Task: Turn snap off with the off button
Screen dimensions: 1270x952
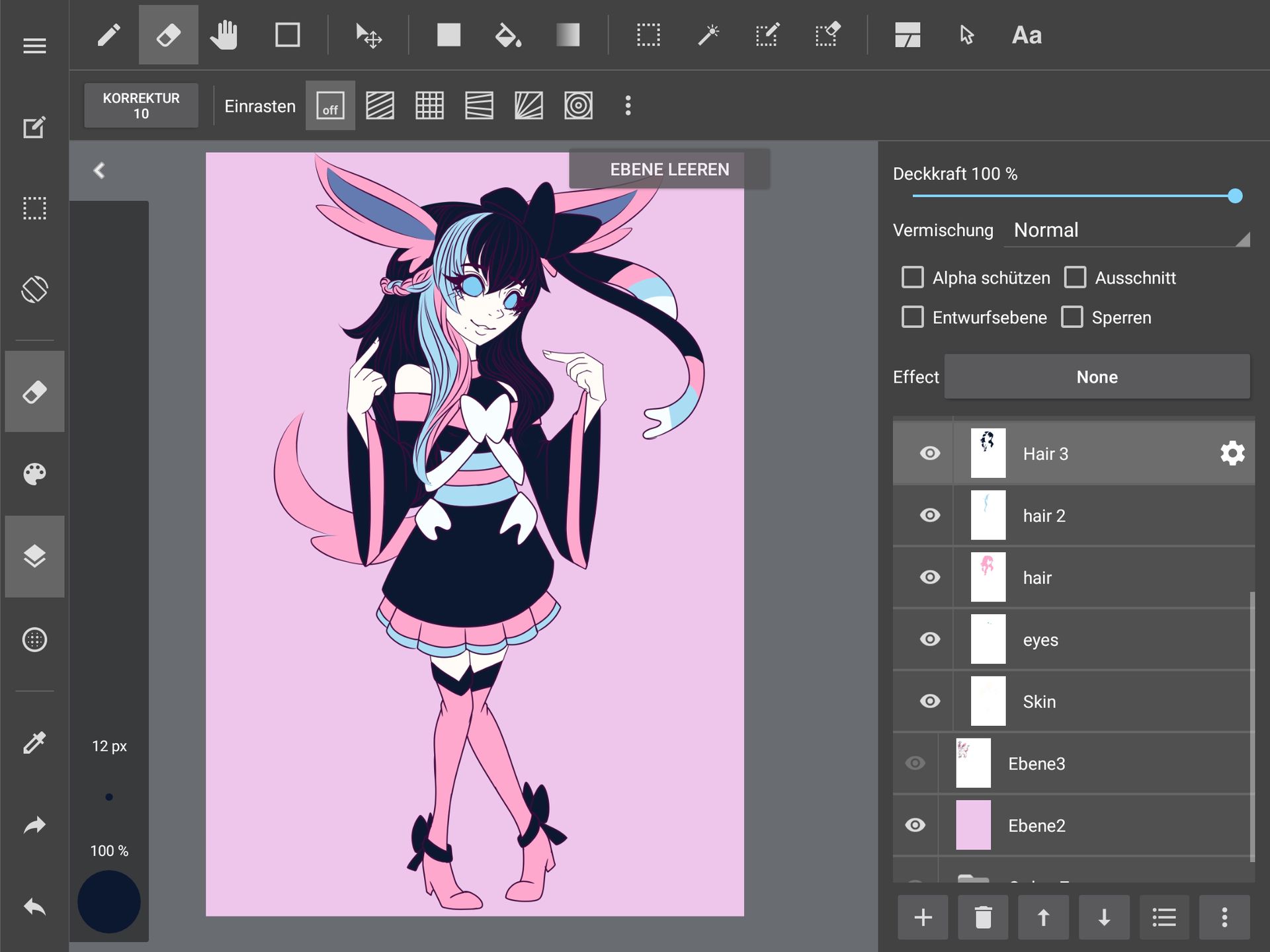Action: 330,106
